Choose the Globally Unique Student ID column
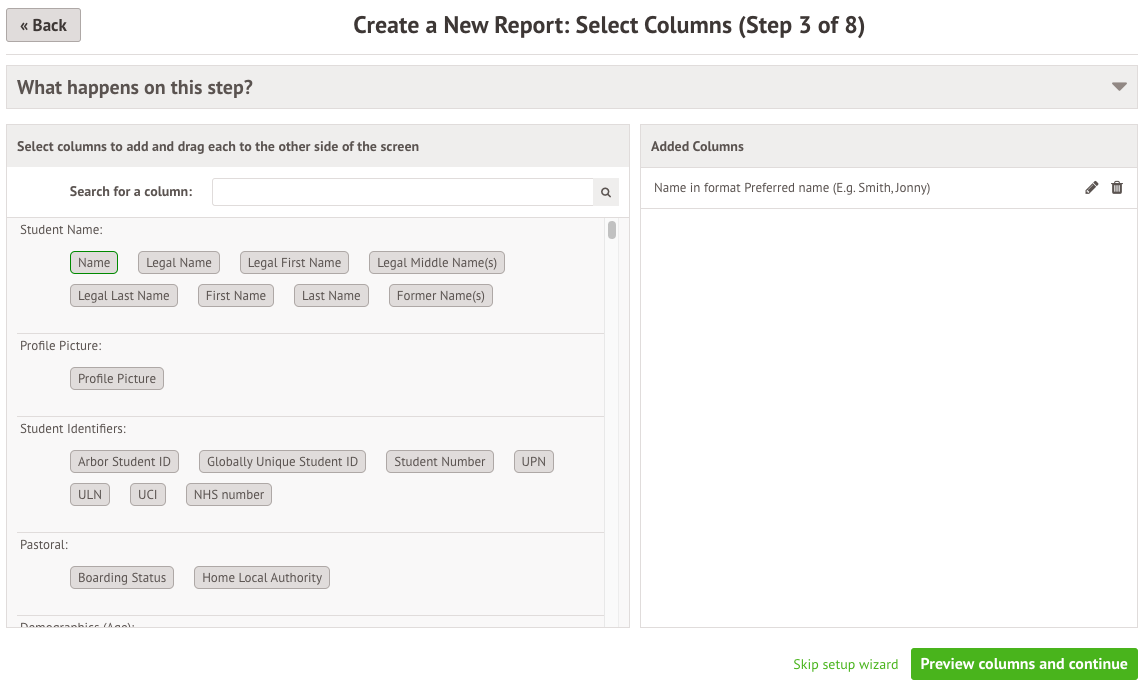Viewport: 1141px width, 687px height. click(282, 462)
